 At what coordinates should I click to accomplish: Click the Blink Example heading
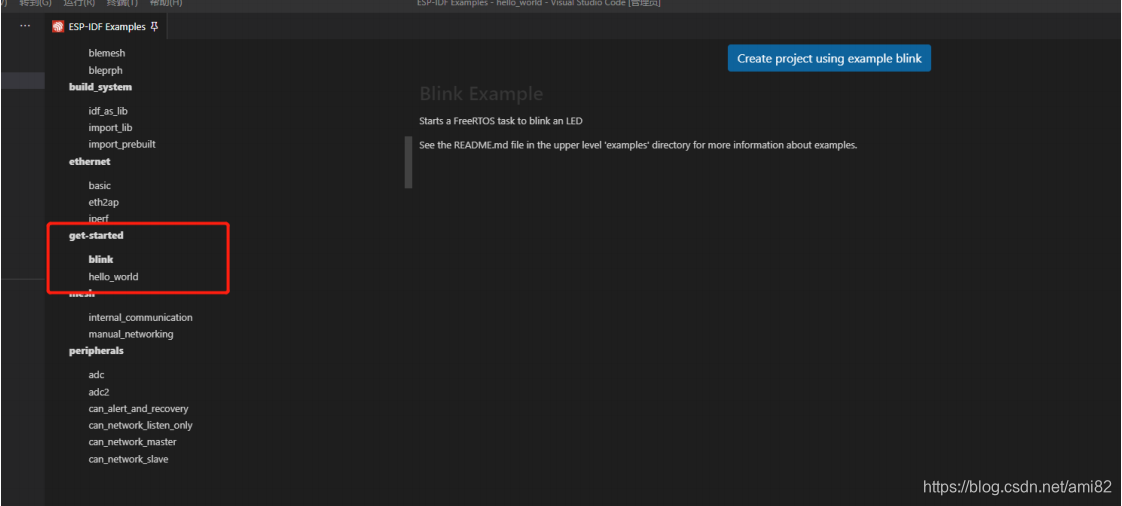481,94
